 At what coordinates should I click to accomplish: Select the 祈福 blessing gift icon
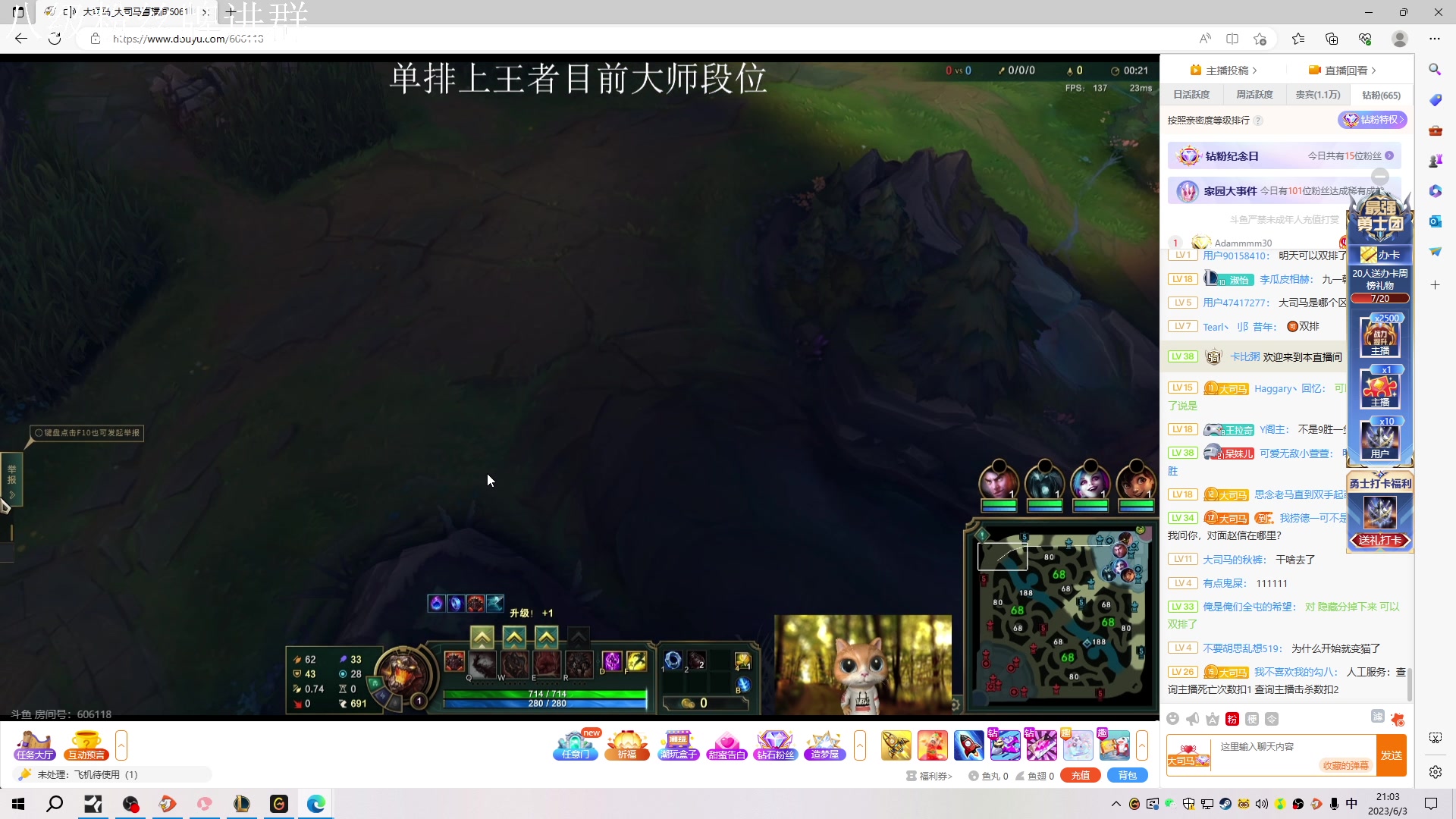click(627, 745)
